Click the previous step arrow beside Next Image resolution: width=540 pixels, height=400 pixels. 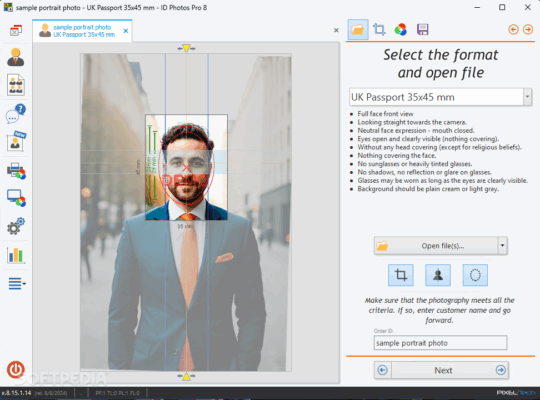383,370
